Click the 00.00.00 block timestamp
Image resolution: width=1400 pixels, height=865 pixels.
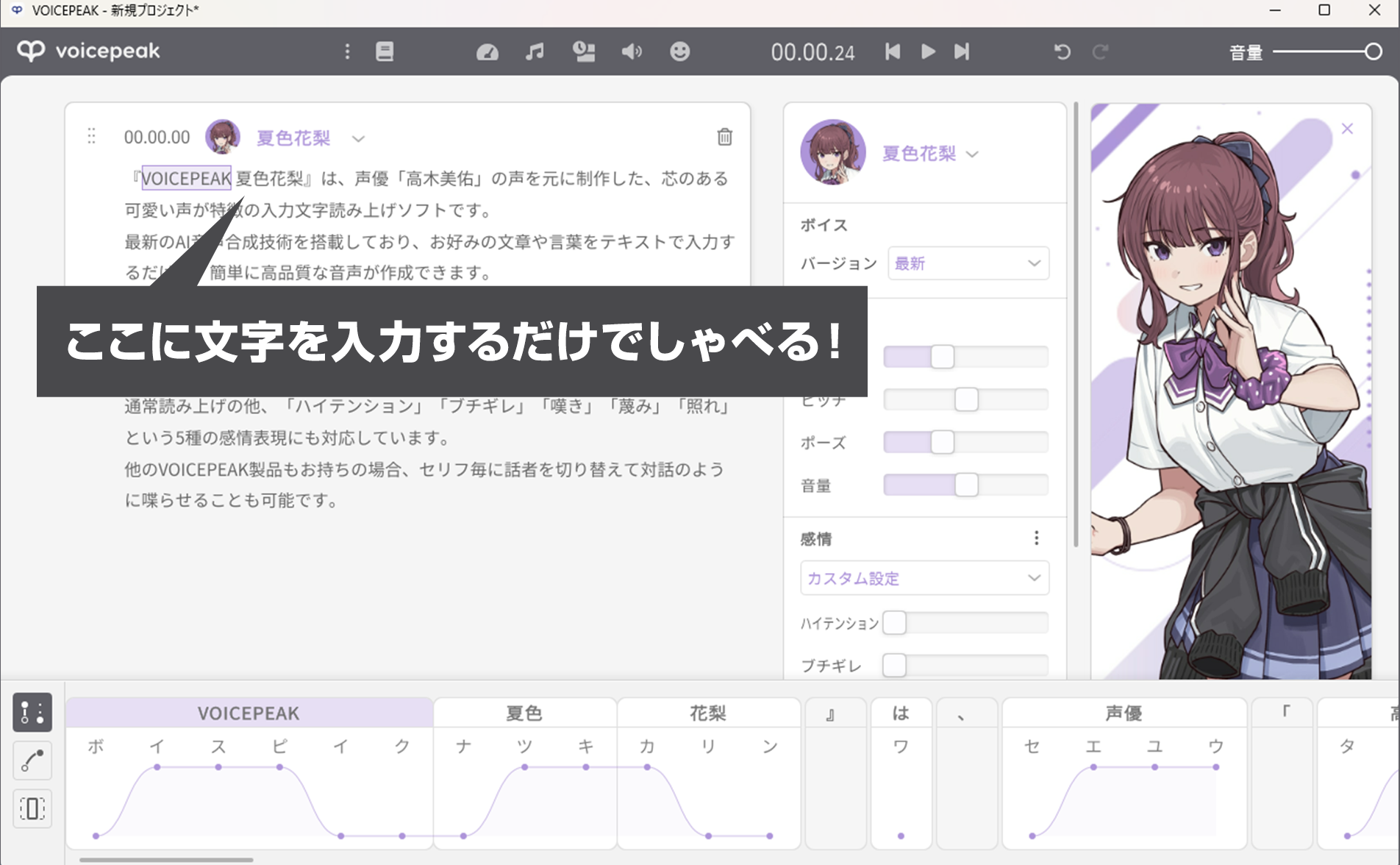pyautogui.click(x=157, y=138)
